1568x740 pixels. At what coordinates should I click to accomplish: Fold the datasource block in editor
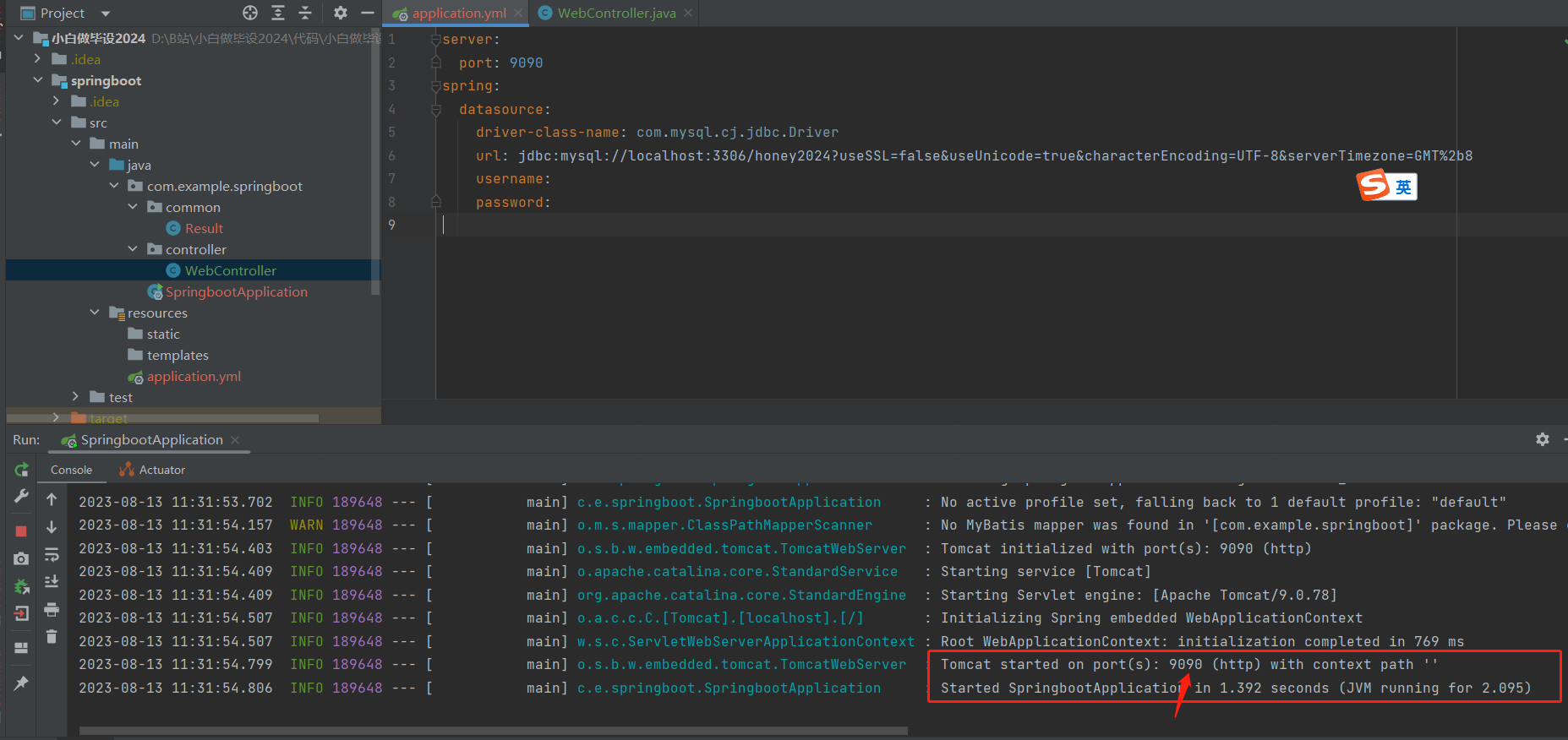point(435,110)
